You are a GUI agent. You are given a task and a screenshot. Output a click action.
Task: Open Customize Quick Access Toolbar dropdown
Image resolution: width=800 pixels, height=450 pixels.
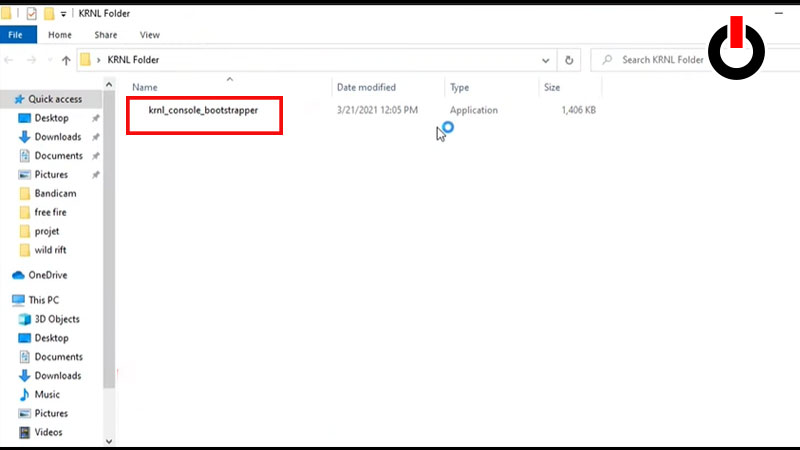(x=63, y=14)
